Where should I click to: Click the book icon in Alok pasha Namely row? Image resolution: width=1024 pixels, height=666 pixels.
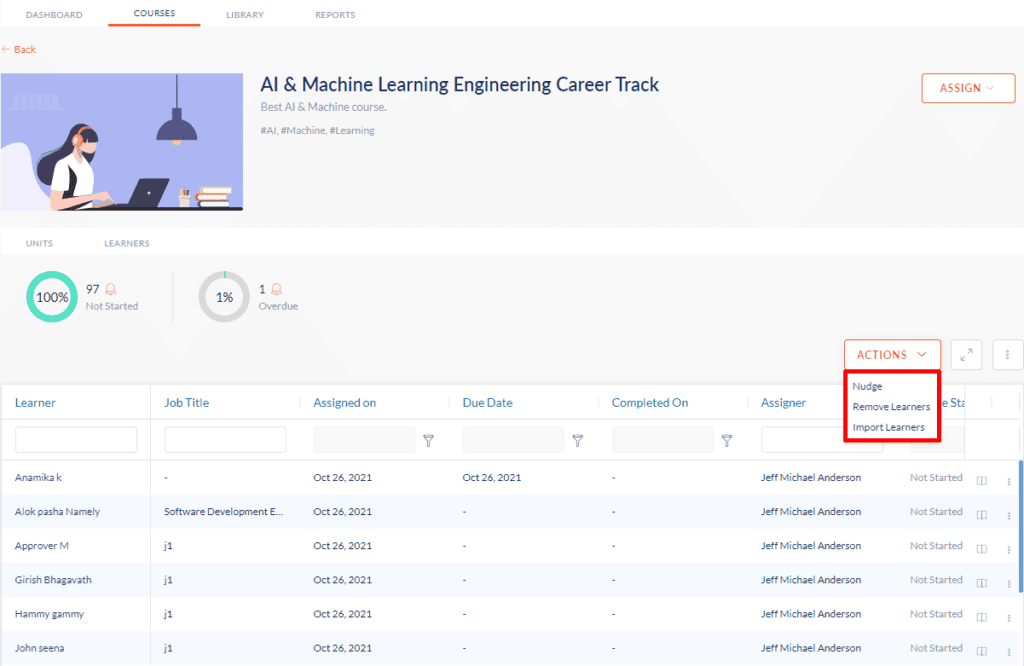coord(982,515)
